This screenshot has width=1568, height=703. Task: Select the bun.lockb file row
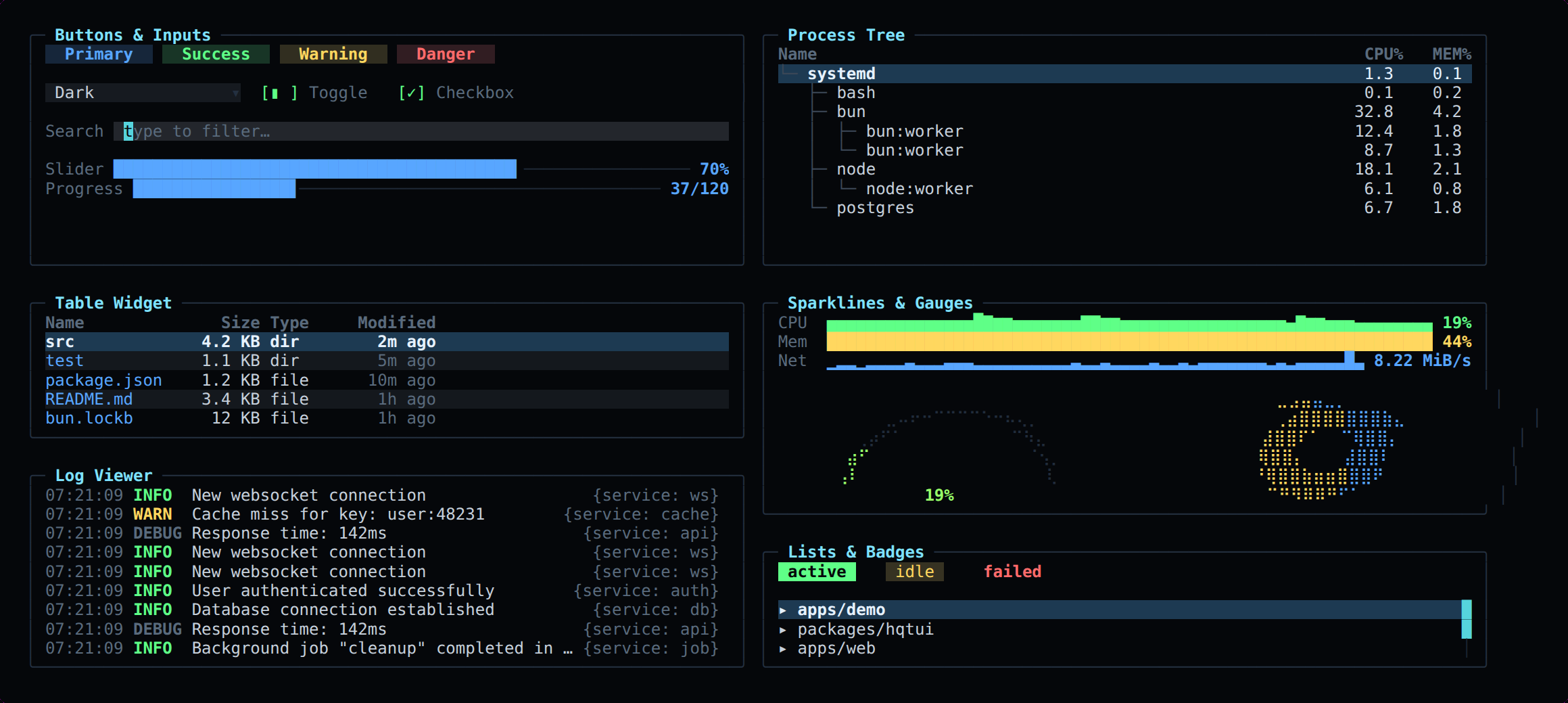pos(387,418)
